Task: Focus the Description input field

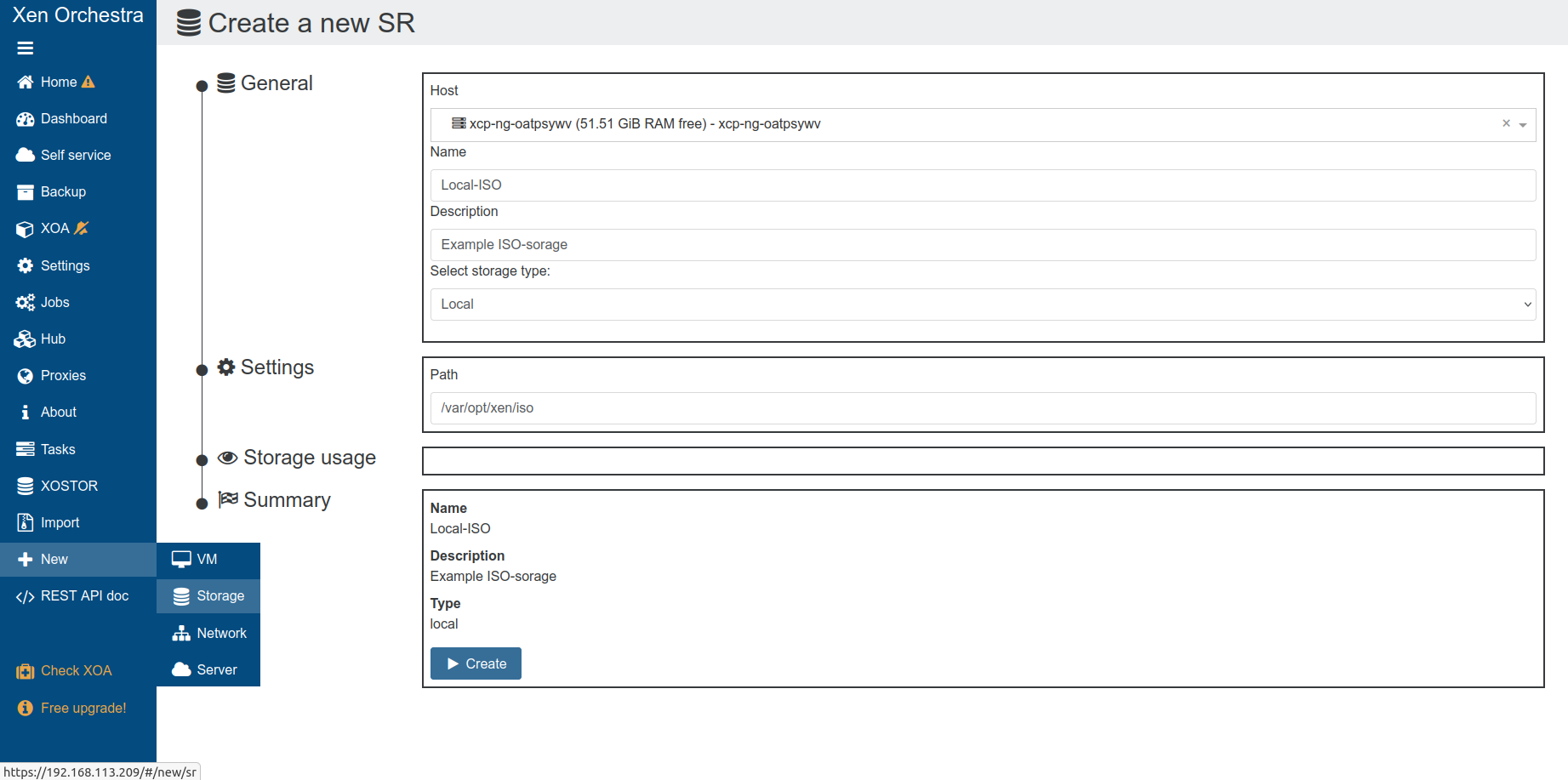Action: (x=983, y=245)
